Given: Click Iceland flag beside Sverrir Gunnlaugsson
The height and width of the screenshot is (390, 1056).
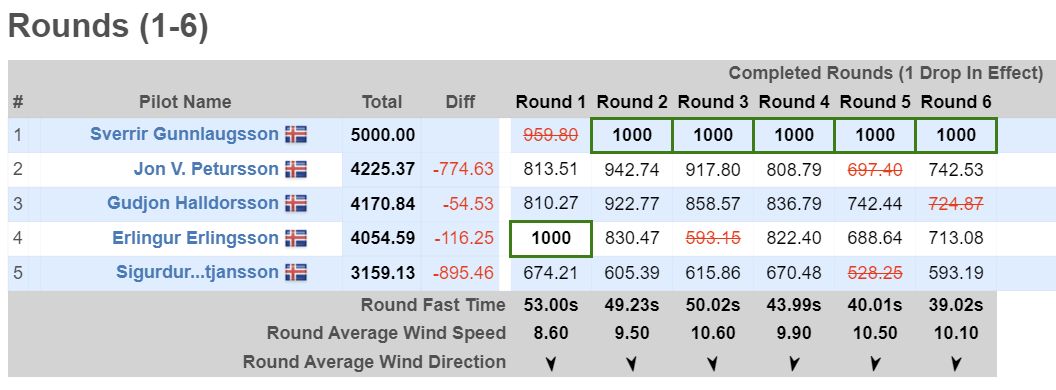Looking at the screenshot, I should [296, 135].
